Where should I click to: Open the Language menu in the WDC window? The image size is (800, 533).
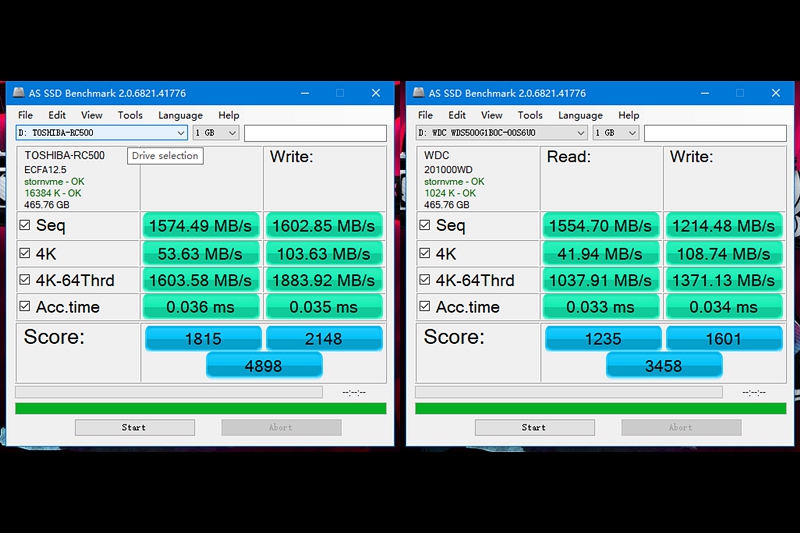tap(580, 115)
